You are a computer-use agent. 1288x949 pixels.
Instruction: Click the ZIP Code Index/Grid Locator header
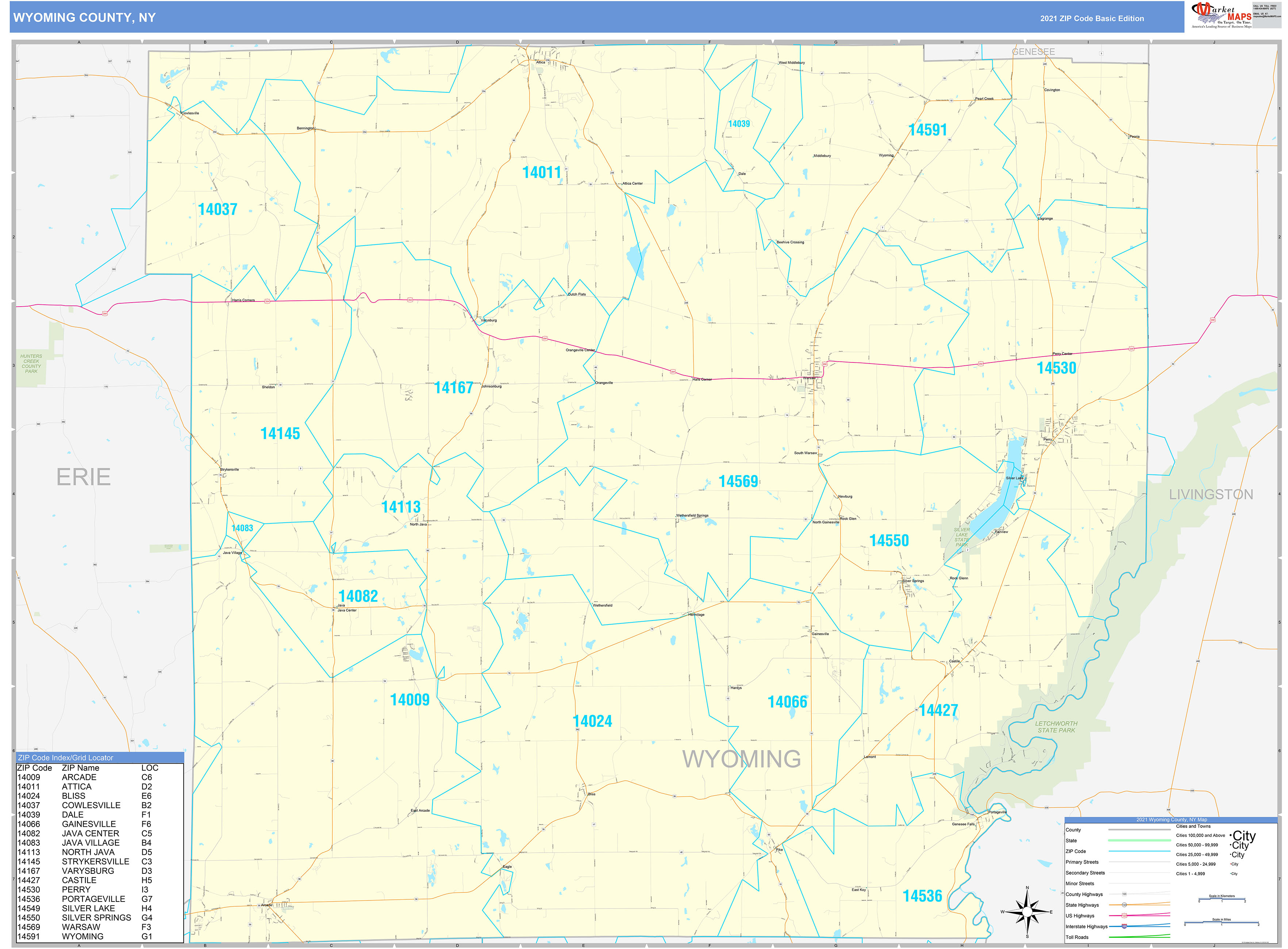100,758
